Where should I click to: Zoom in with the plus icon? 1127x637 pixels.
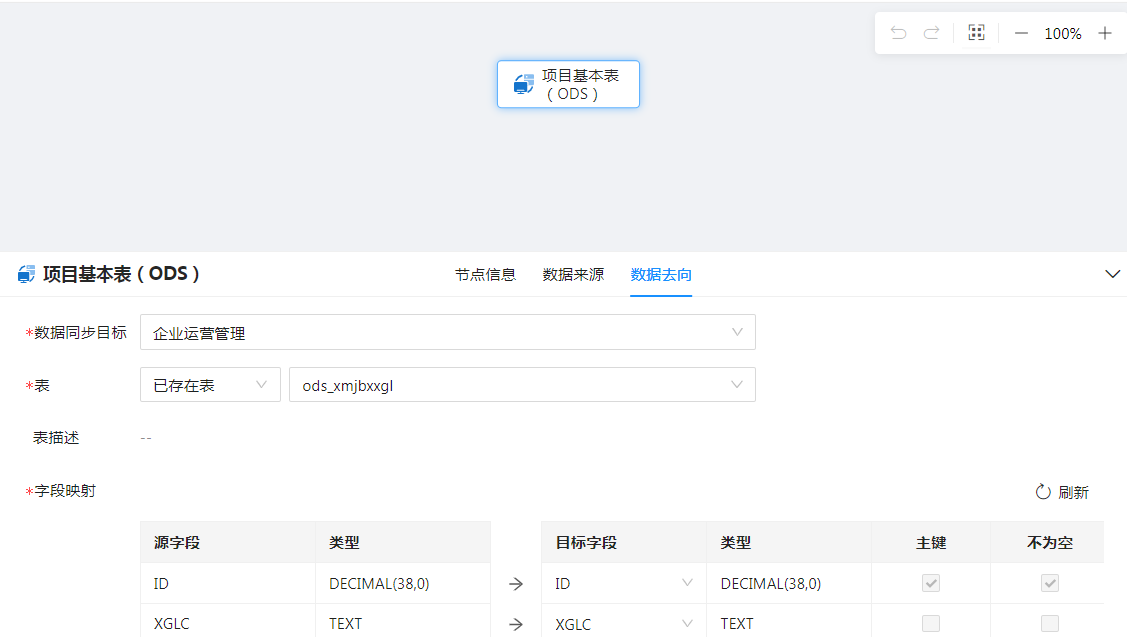pos(1105,33)
